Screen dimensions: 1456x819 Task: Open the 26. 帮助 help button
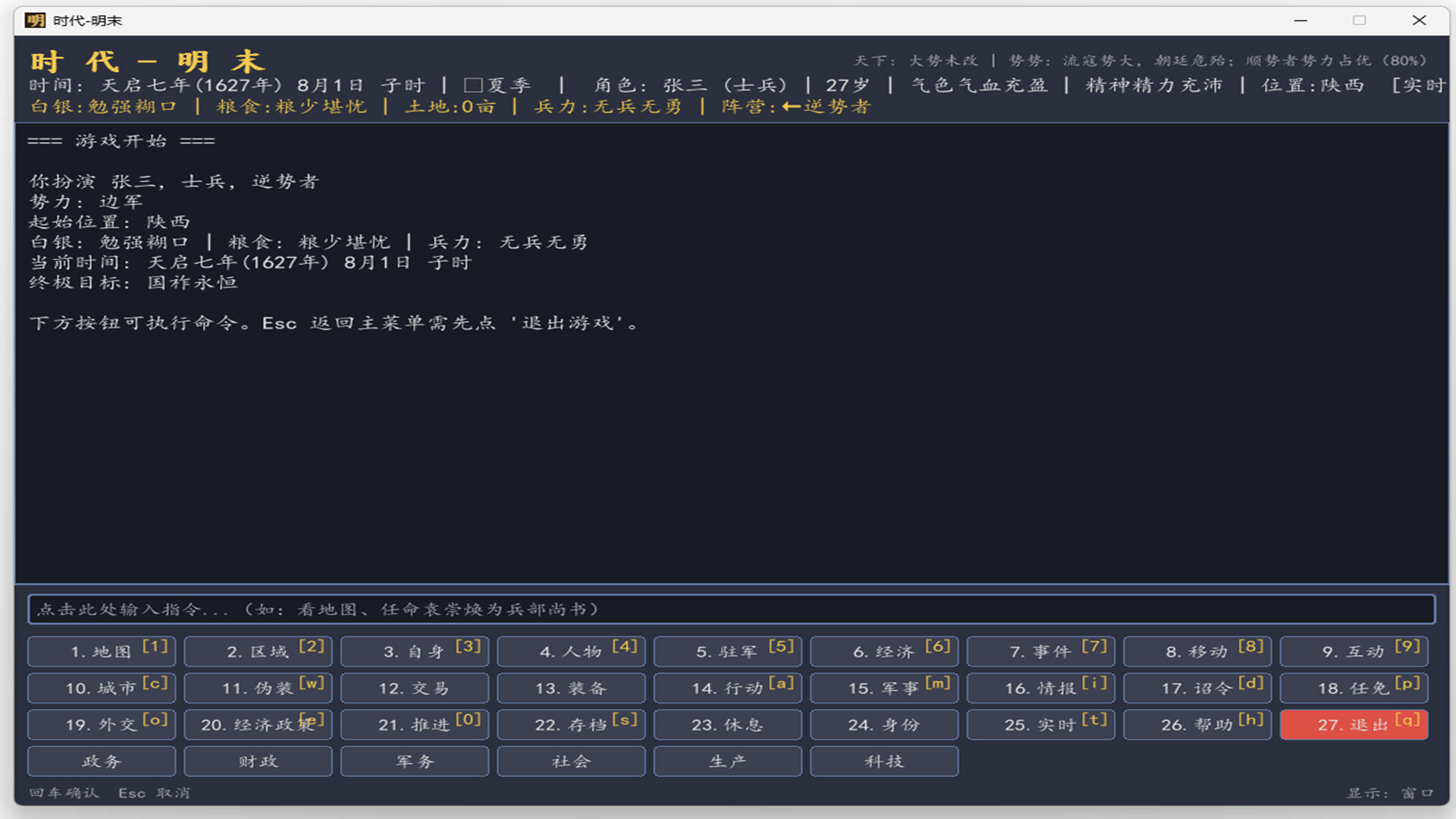point(1197,724)
